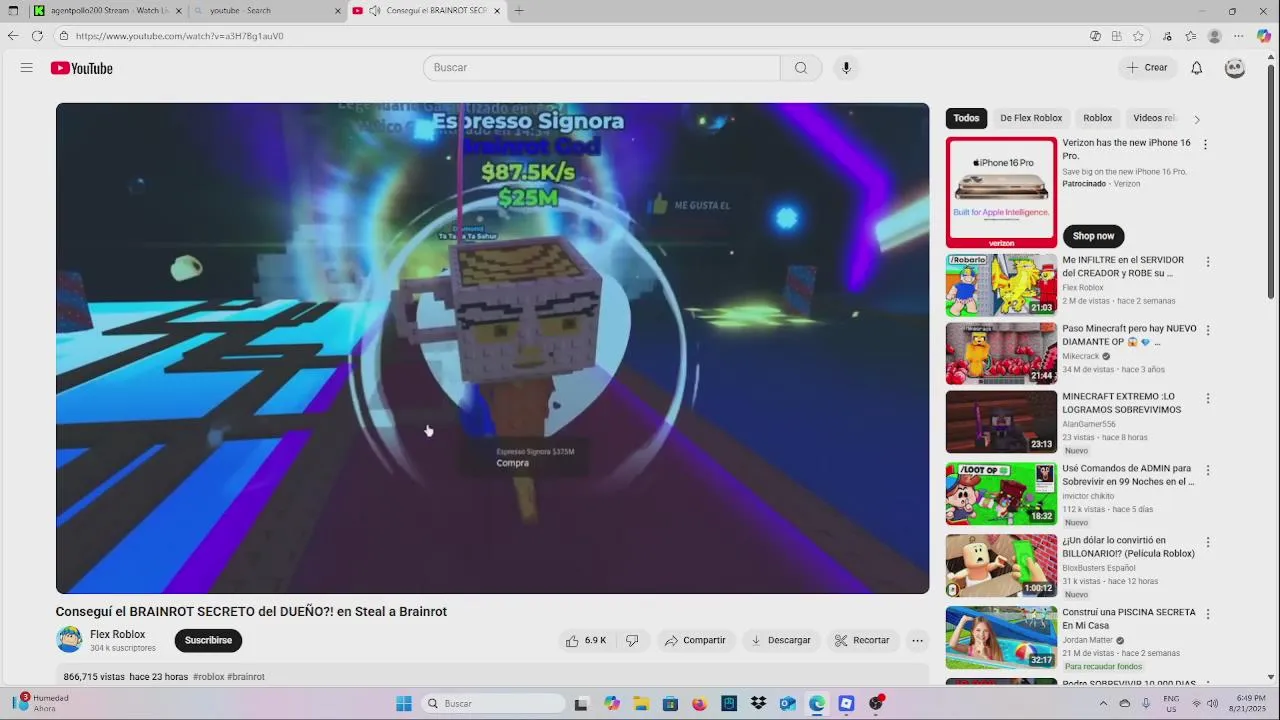The image size is (1280, 720).
Task: Click the main video player
Action: pos(492,348)
